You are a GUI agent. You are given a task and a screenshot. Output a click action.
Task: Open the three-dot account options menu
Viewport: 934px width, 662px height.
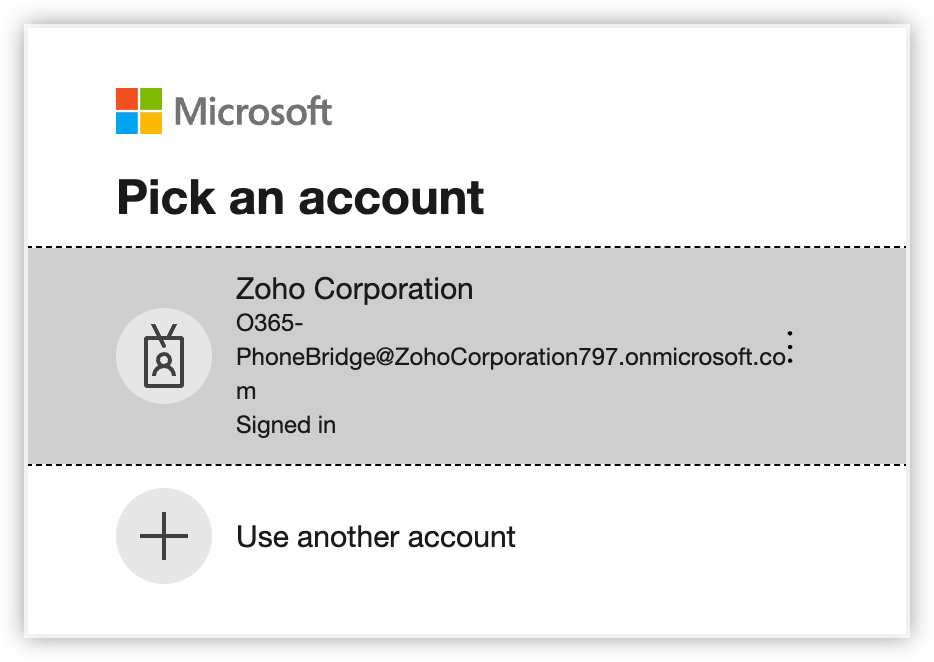(x=790, y=347)
